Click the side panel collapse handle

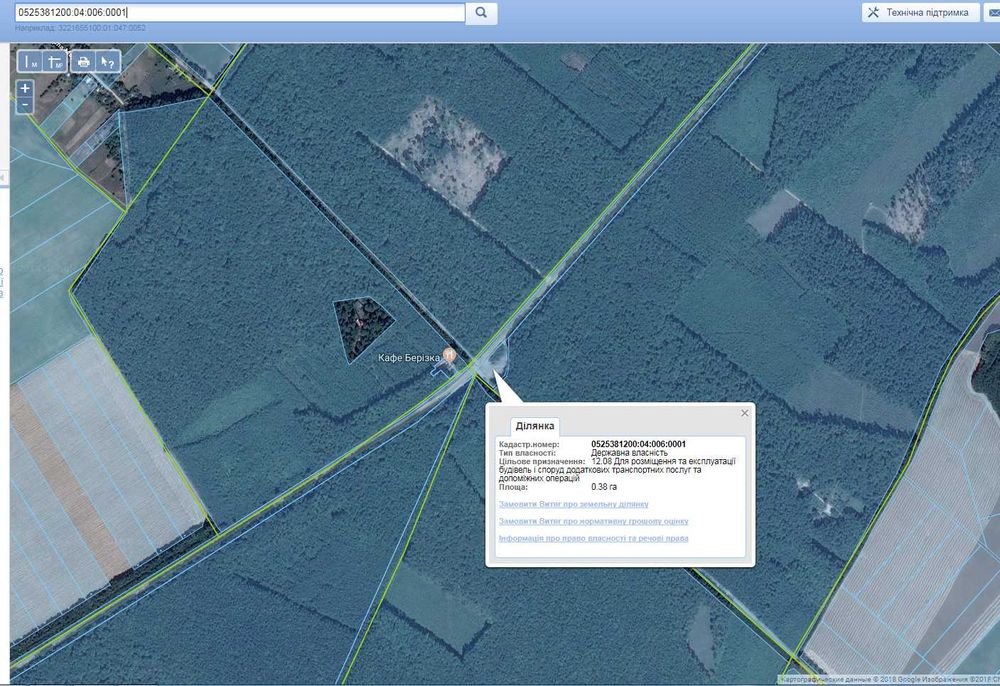click(x=4, y=178)
